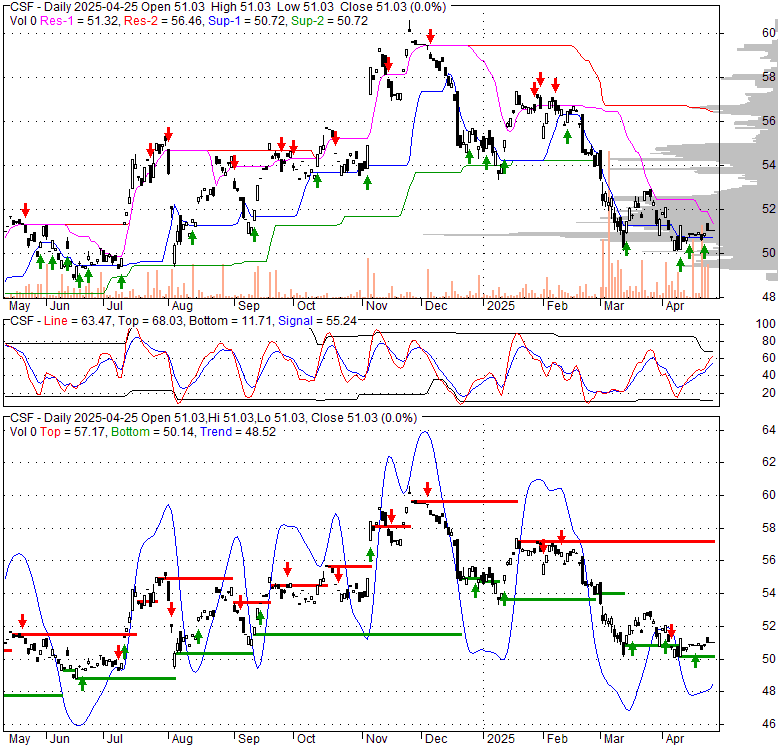Click the Mar month label under the top chart
Viewport: 780px width, 745px height.
click(613, 306)
